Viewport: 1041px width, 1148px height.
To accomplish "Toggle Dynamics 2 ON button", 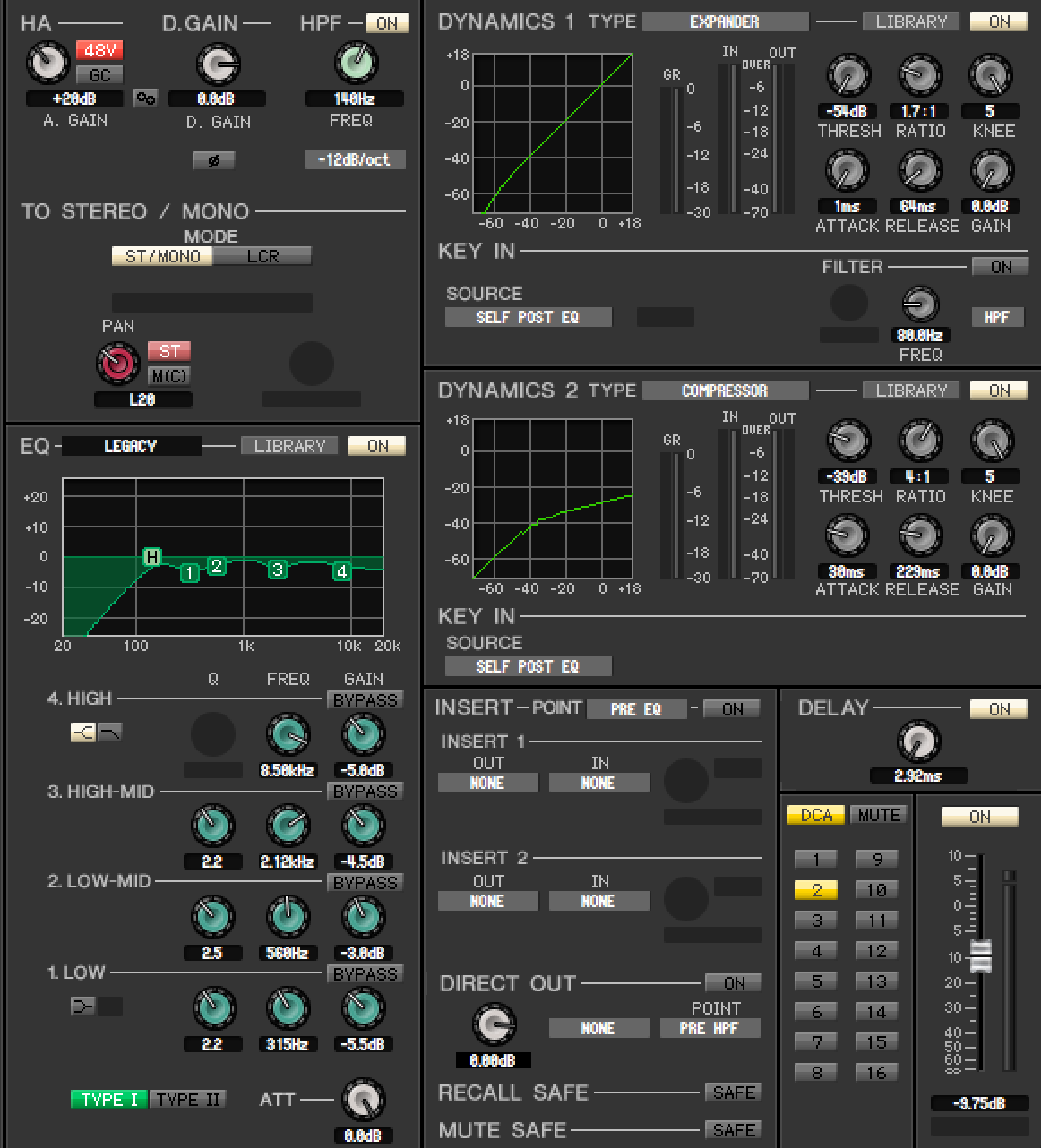I will pos(999,390).
